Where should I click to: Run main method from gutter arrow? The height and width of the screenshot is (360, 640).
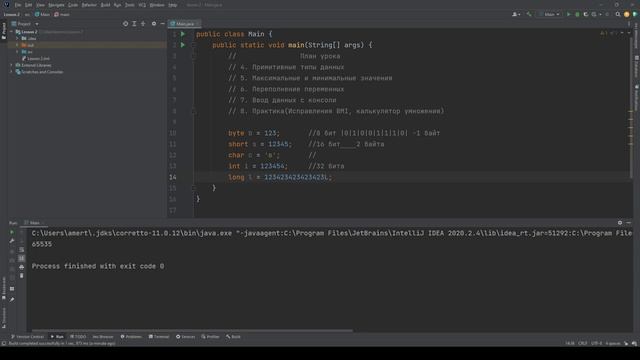point(183,45)
